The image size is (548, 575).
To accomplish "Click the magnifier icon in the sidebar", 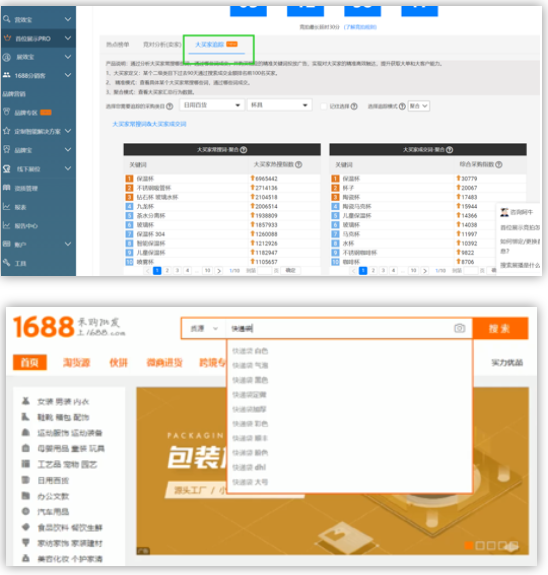I will click(x=6, y=18).
